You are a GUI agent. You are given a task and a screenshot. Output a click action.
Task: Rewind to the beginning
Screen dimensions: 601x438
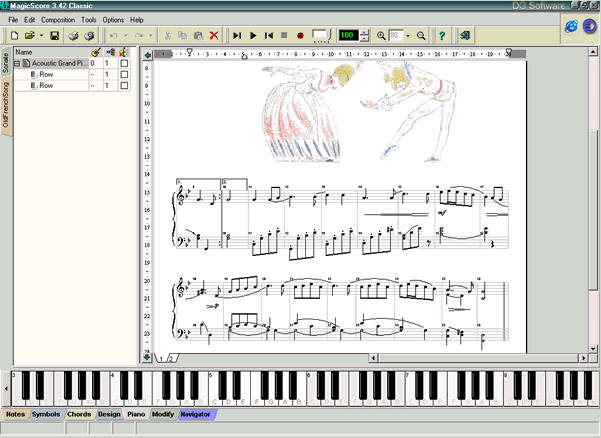pyautogui.click(x=269, y=36)
